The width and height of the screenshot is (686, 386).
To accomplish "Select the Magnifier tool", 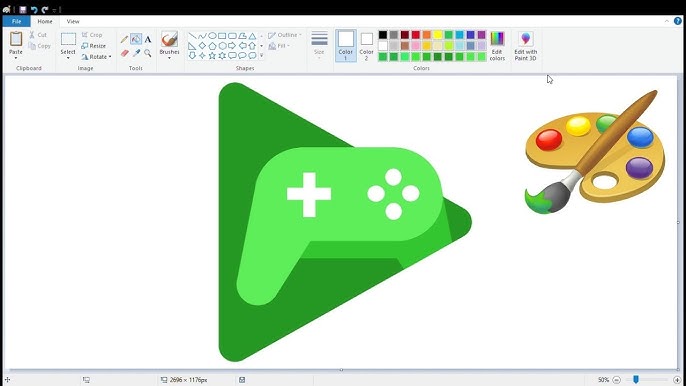I will 148,53.
